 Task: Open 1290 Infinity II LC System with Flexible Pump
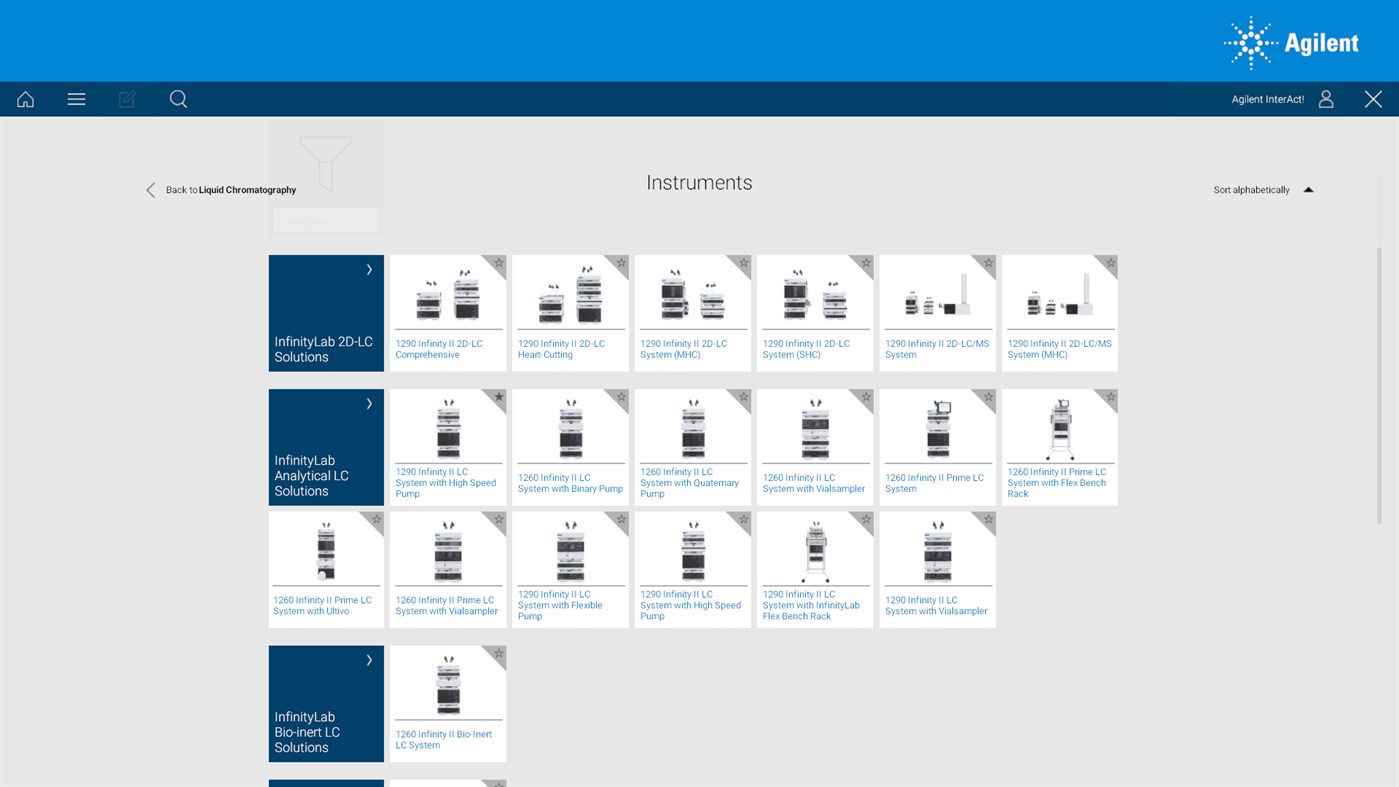point(560,605)
